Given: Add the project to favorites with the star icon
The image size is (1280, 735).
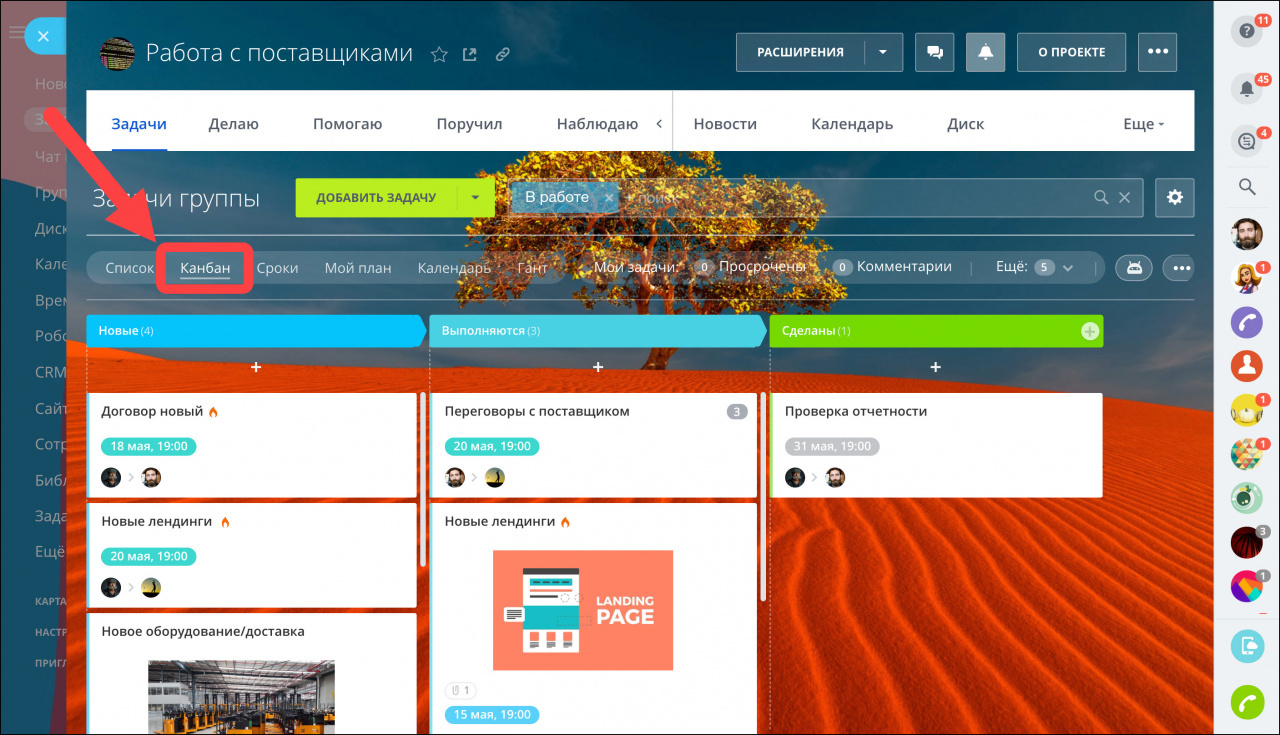Looking at the screenshot, I should click(439, 54).
